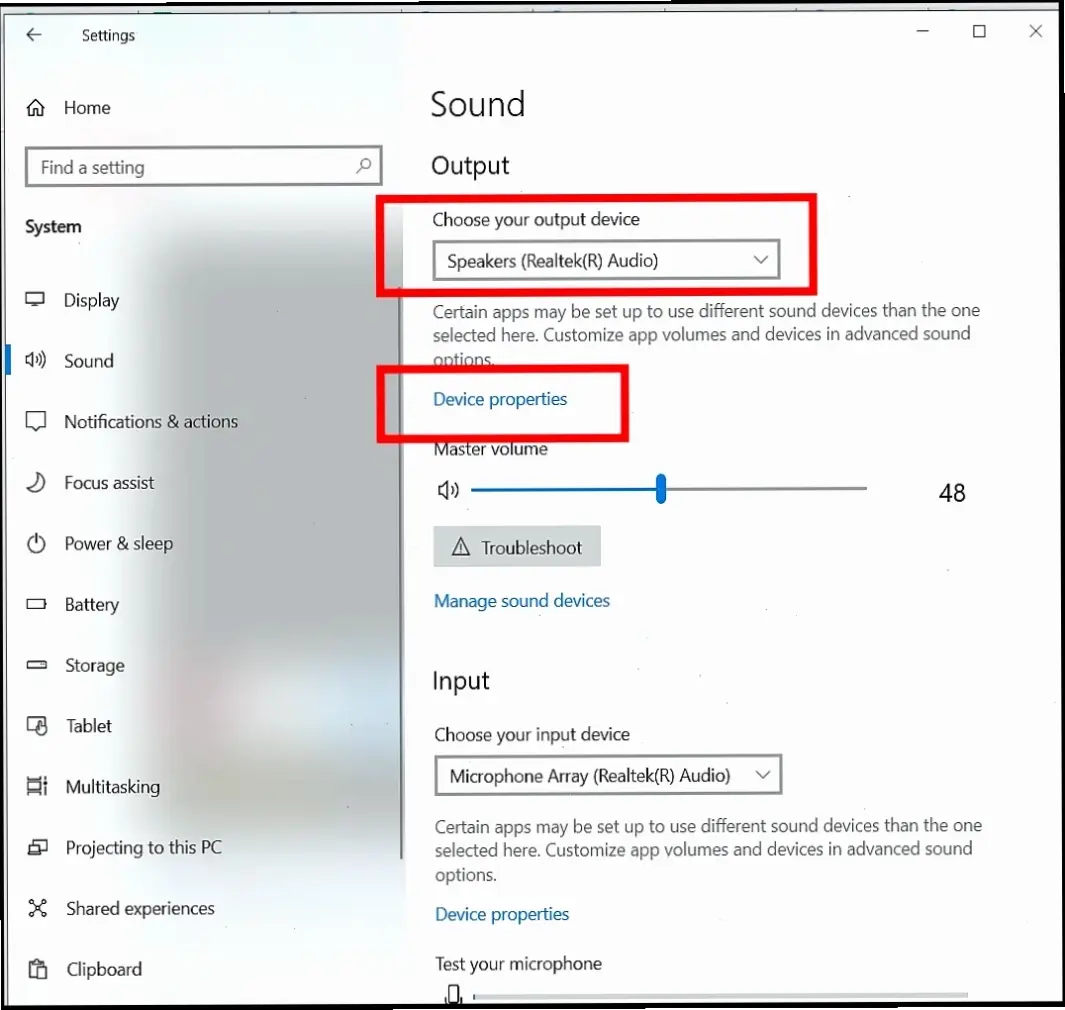
Task: Click the Find a setting field
Action: [x=203, y=166]
